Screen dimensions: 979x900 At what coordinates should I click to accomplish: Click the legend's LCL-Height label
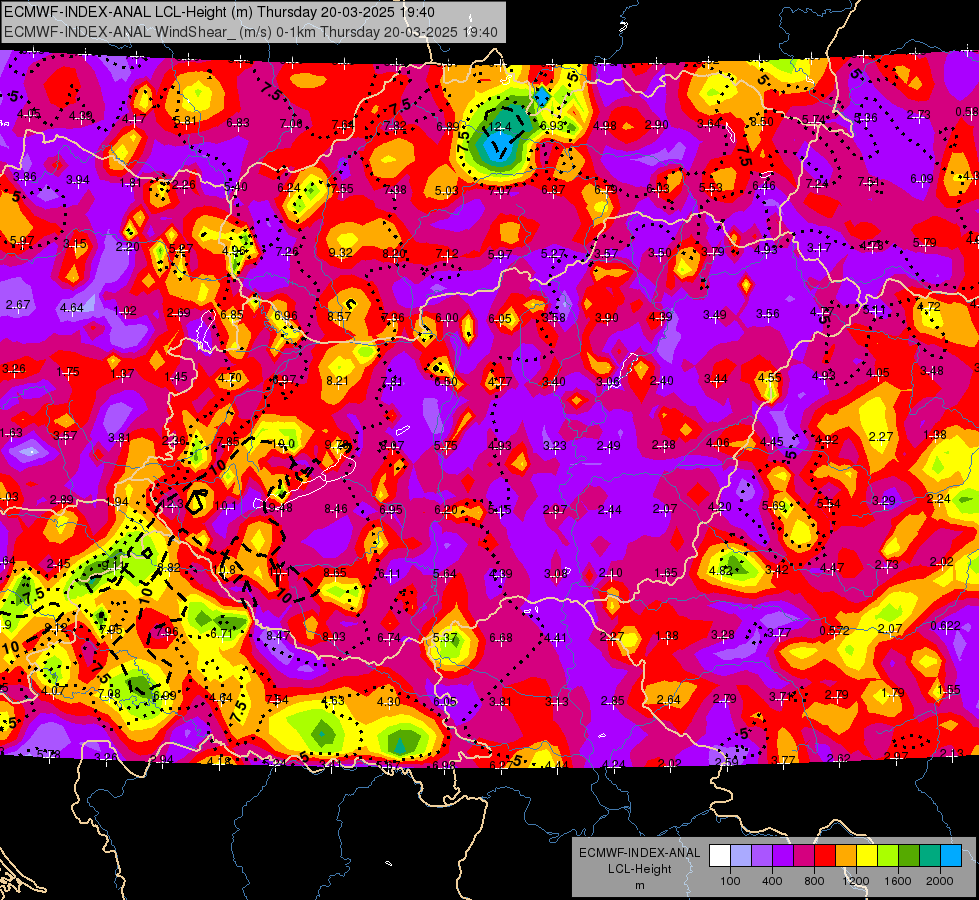tap(639, 869)
